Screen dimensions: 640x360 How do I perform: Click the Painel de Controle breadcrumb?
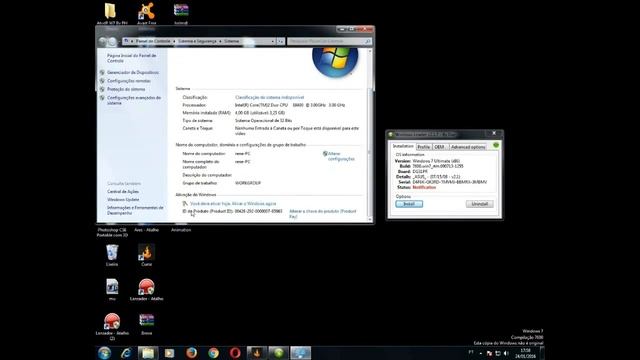pos(153,41)
